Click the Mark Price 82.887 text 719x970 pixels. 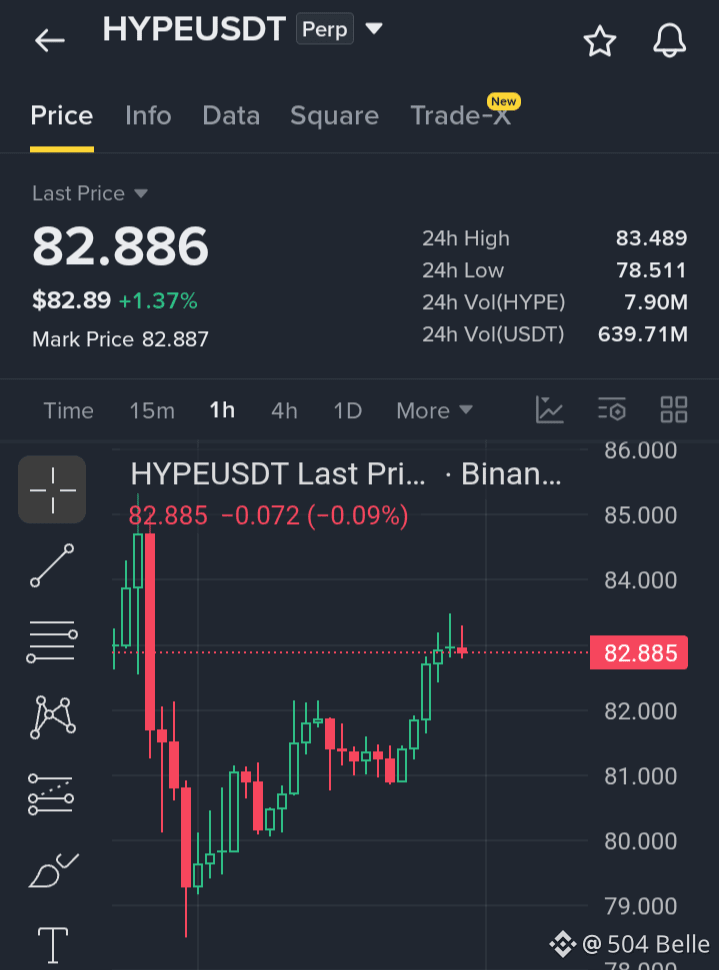tap(121, 339)
